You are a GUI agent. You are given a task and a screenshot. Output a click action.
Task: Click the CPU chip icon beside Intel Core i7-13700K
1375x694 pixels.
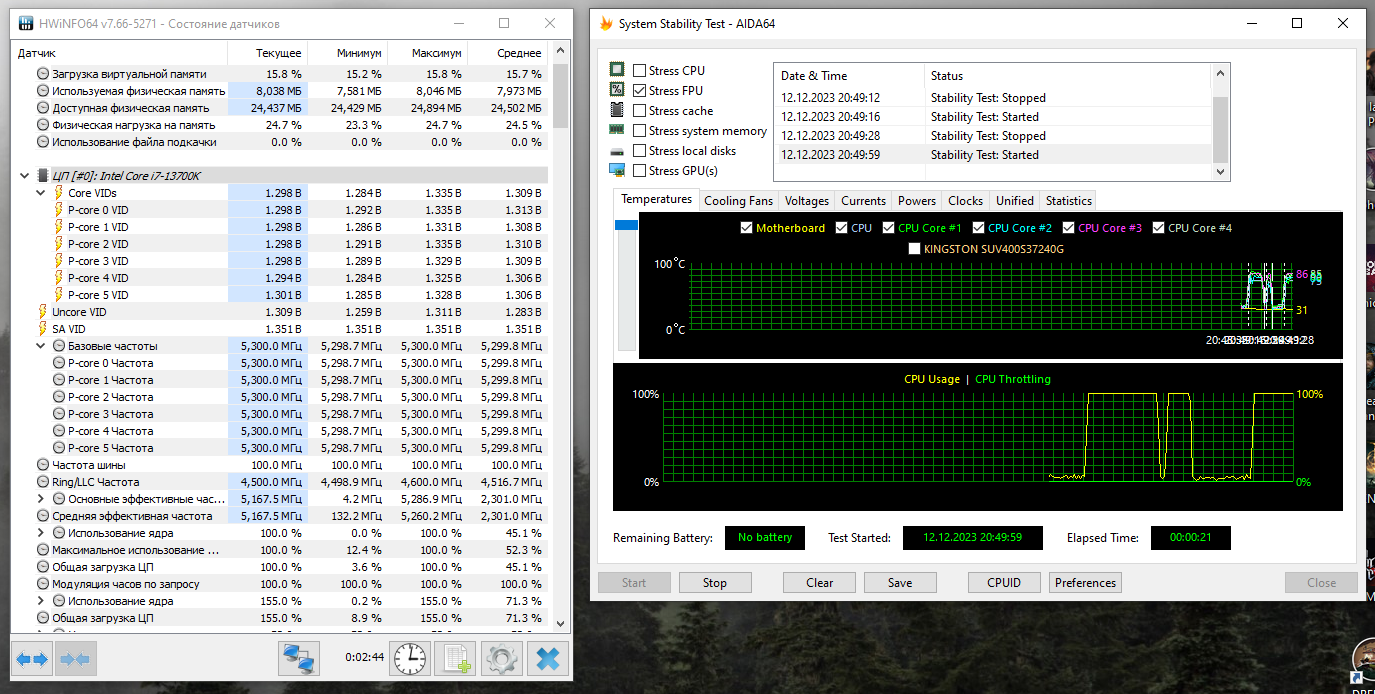point(42,176)
